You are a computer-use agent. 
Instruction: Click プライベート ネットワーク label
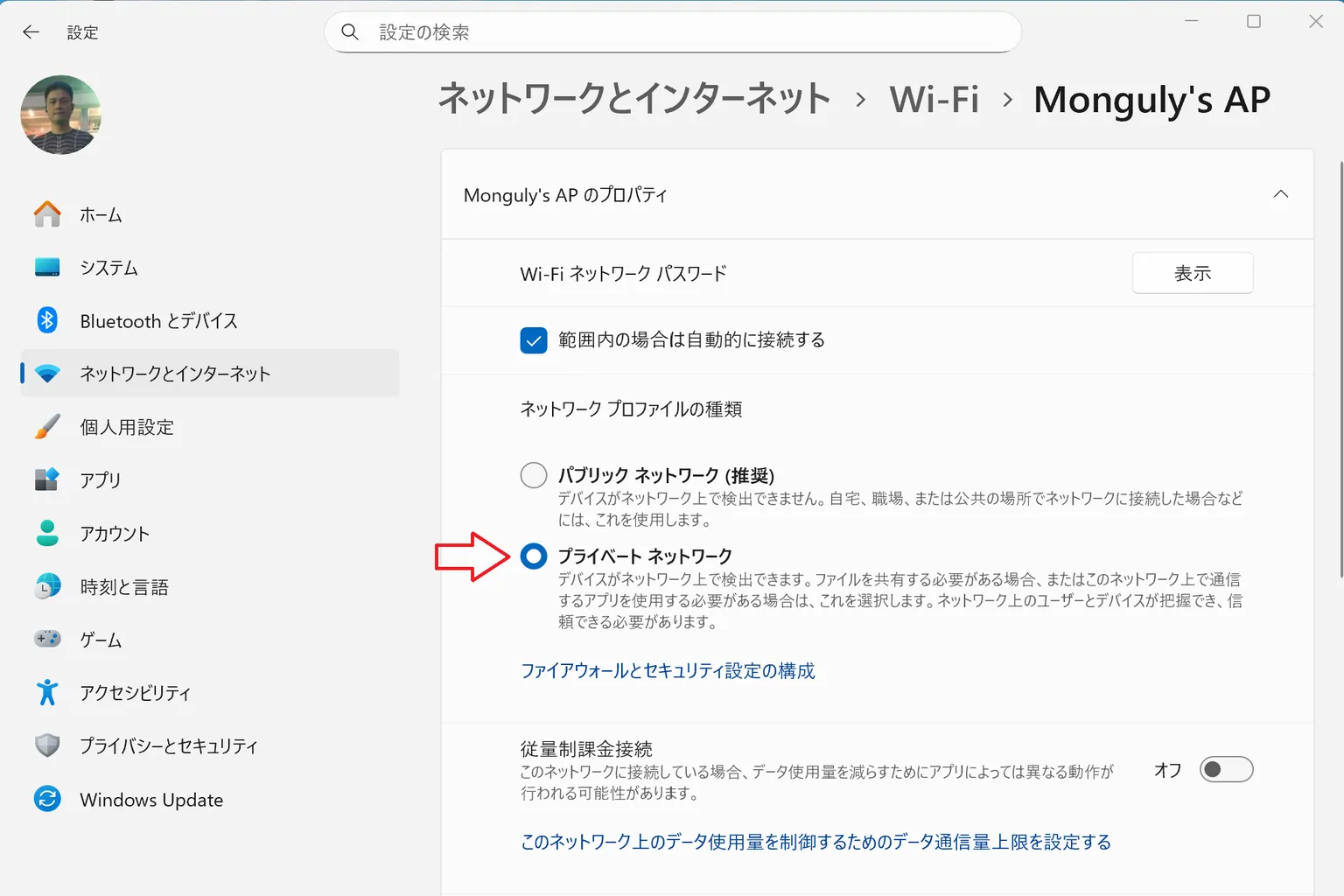point(645,556)
